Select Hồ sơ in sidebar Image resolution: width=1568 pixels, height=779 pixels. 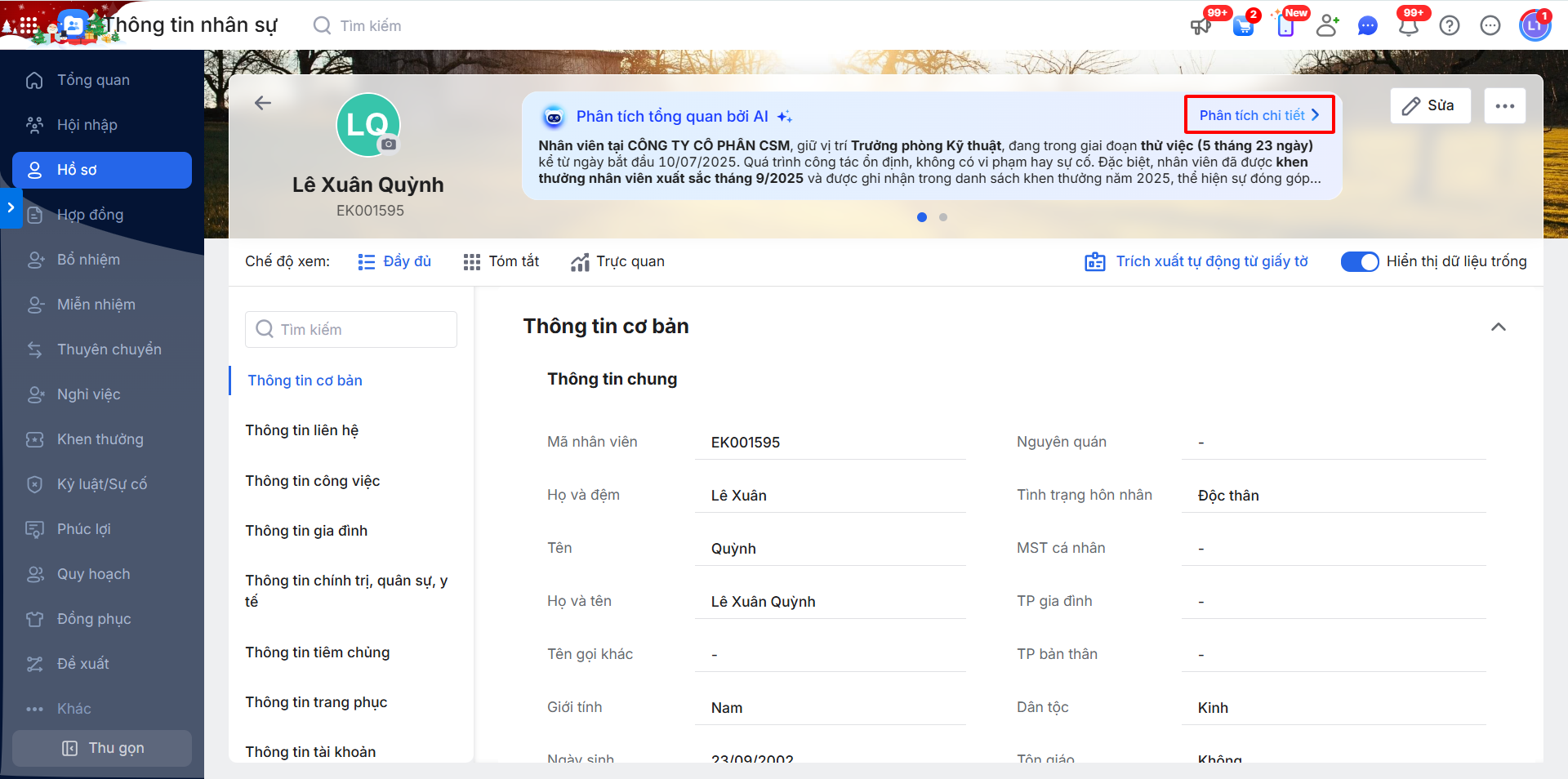102,170
